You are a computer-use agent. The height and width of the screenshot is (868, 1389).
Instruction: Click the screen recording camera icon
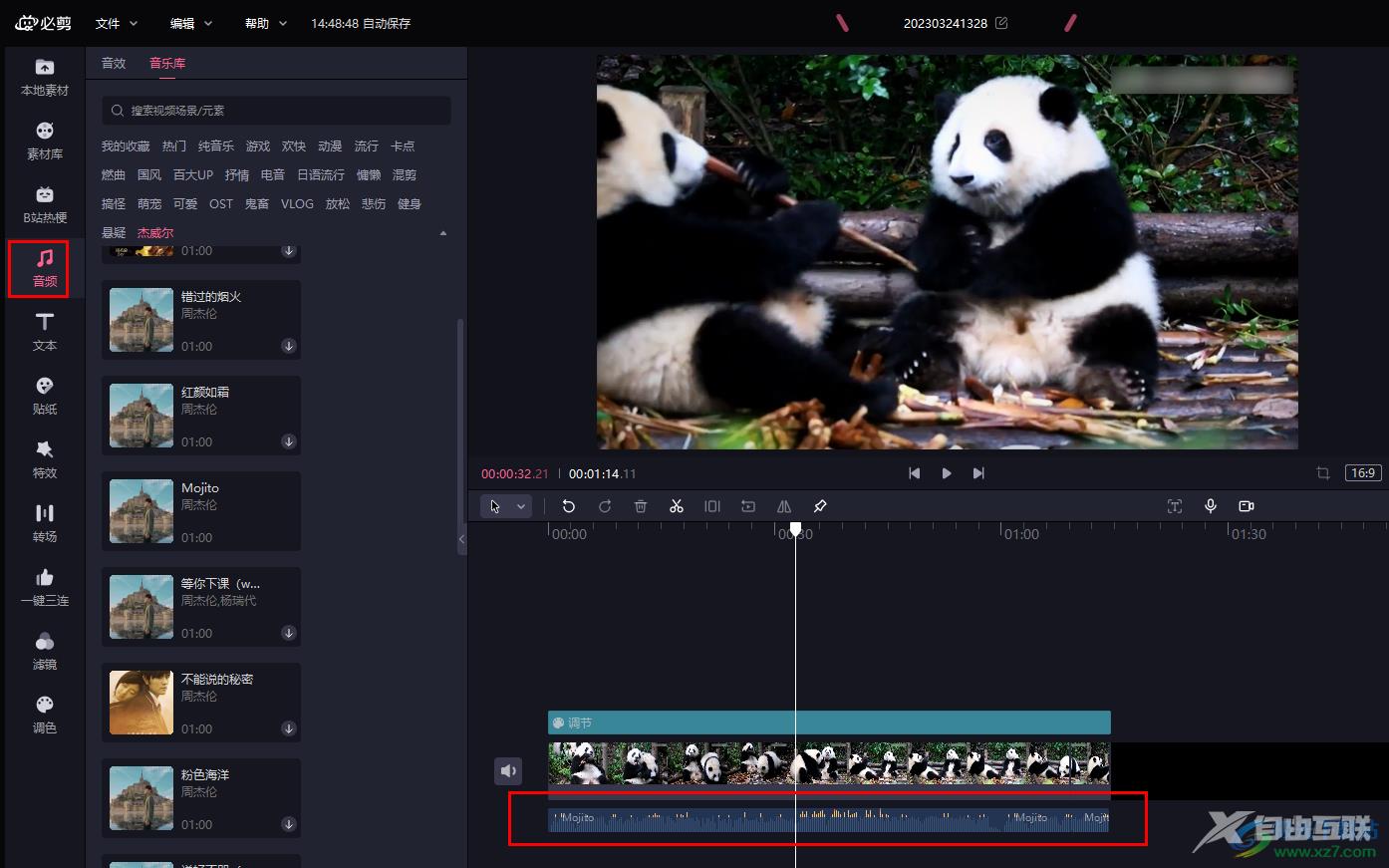1247,506
